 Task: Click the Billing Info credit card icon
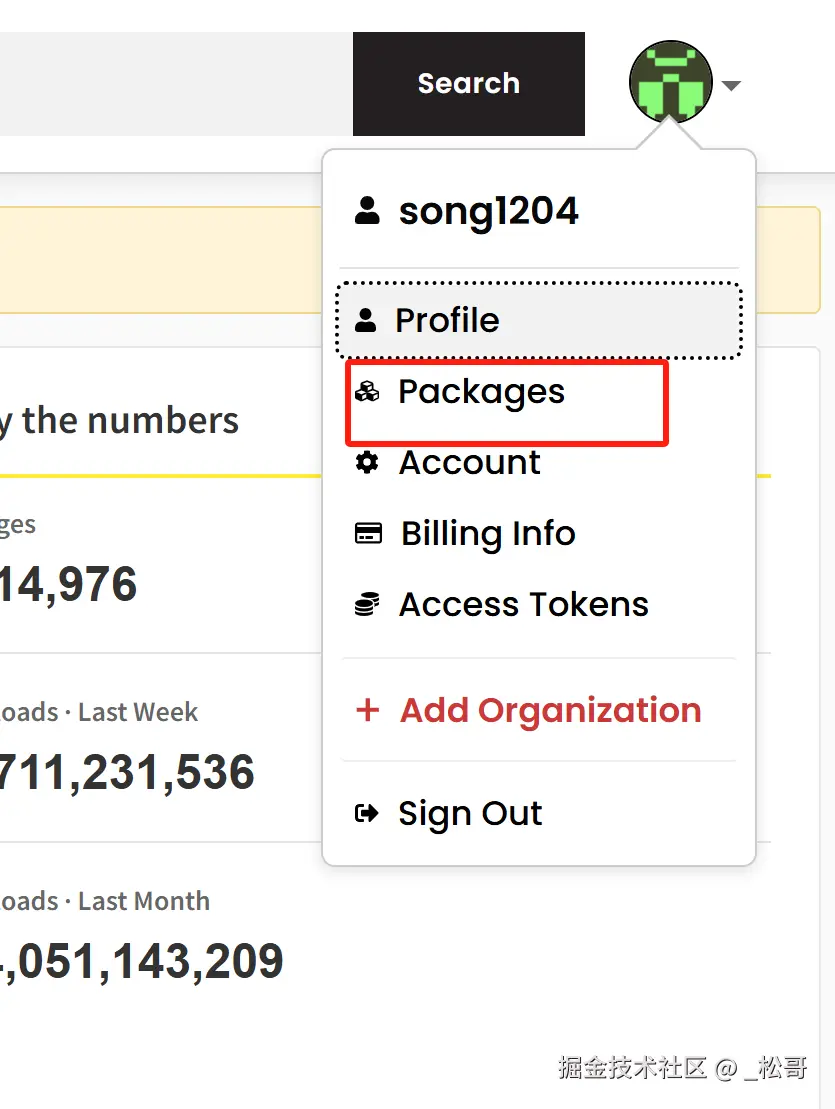coord(368,533)
